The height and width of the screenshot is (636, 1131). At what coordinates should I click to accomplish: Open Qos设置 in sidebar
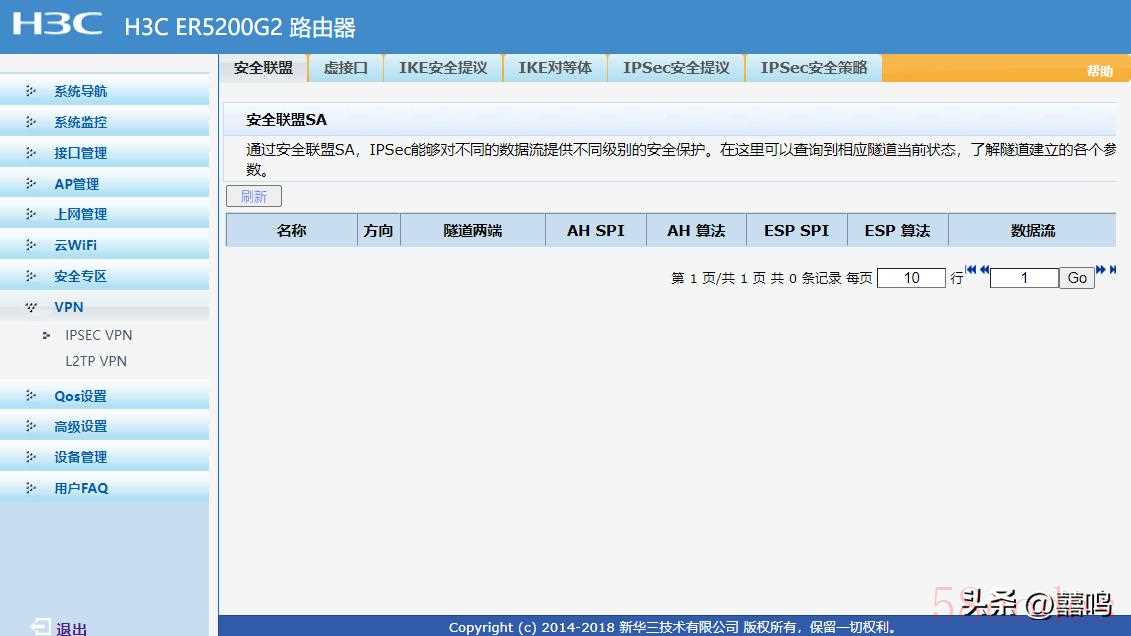(80, 397)
